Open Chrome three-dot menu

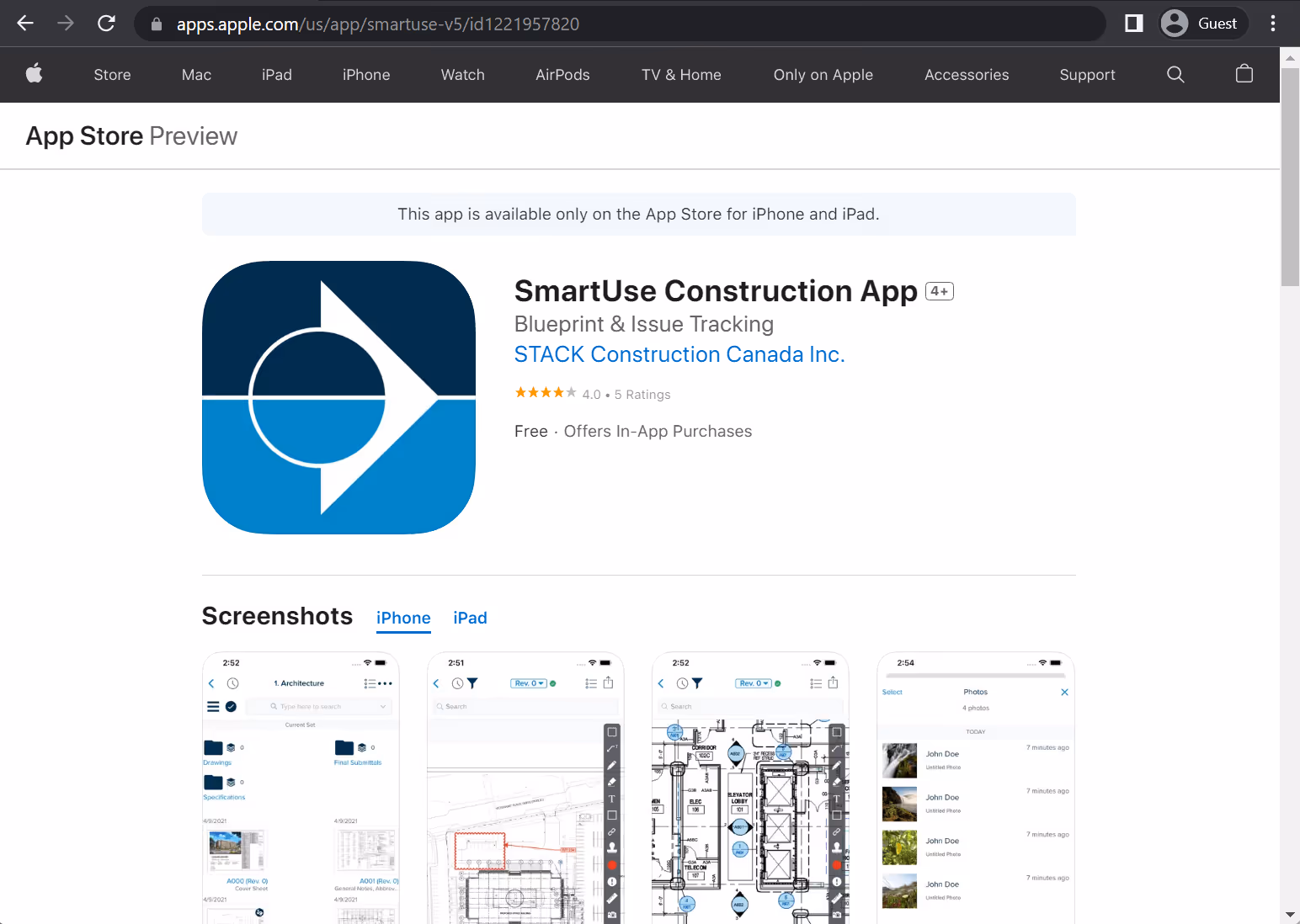point(1273,24)
